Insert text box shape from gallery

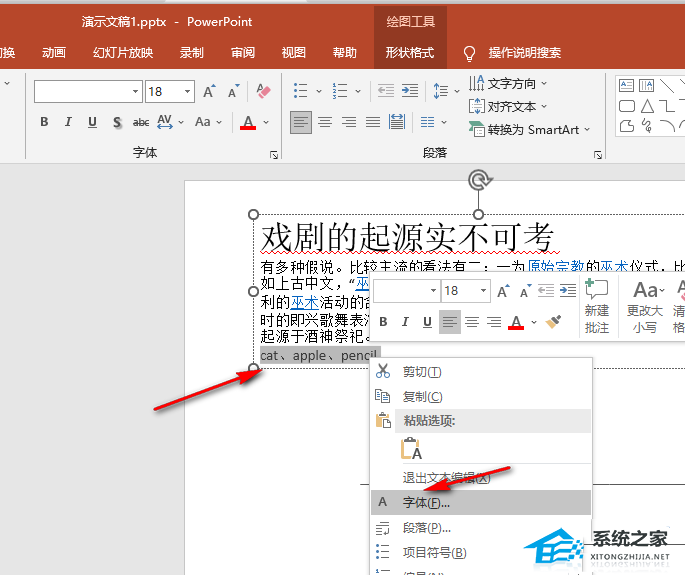click(x=626, y=85)
